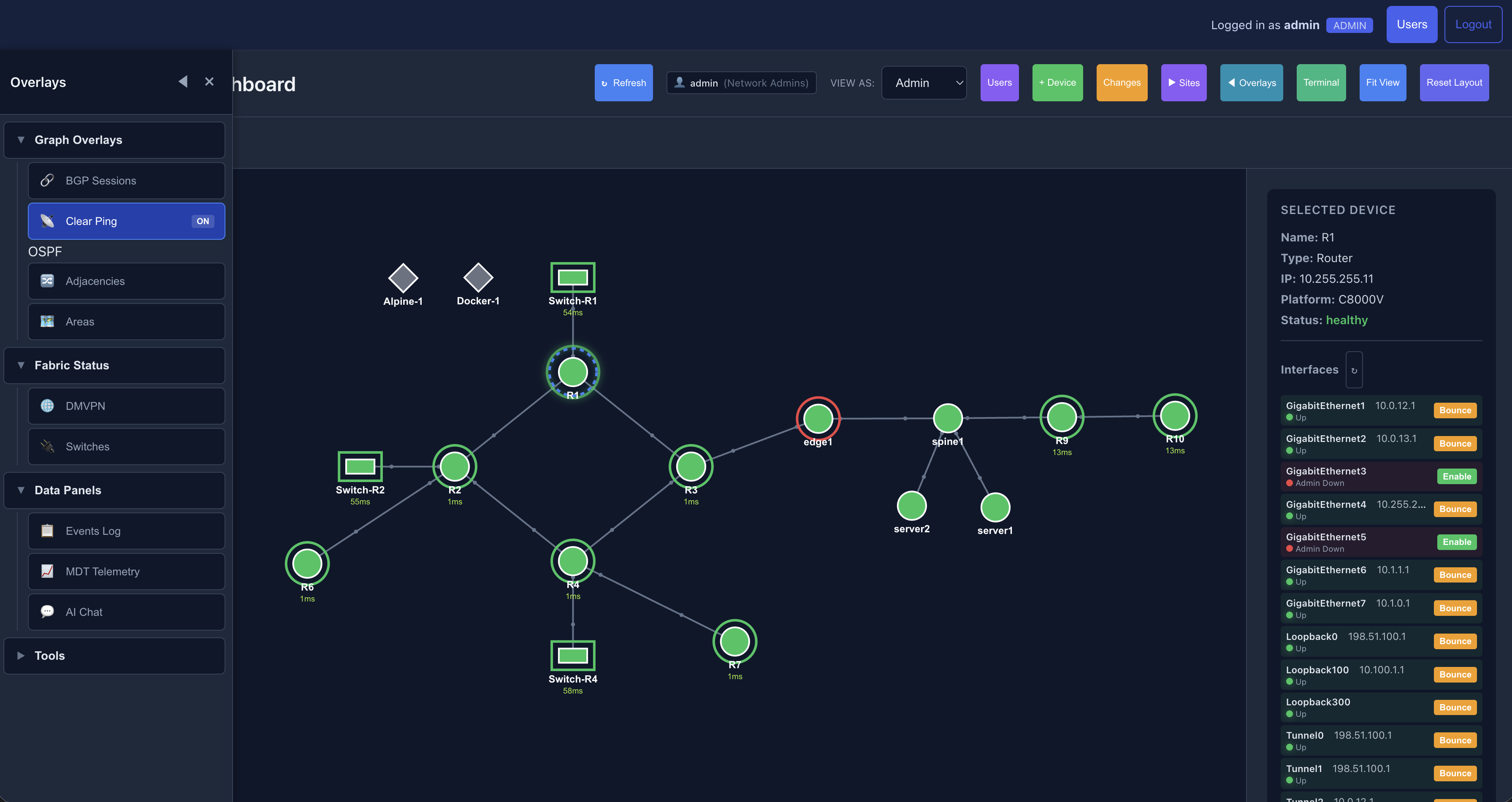Open Users in the top header
Image resolution: width=1512 pixels, height=802 pixels.
tap(1412, 24)
